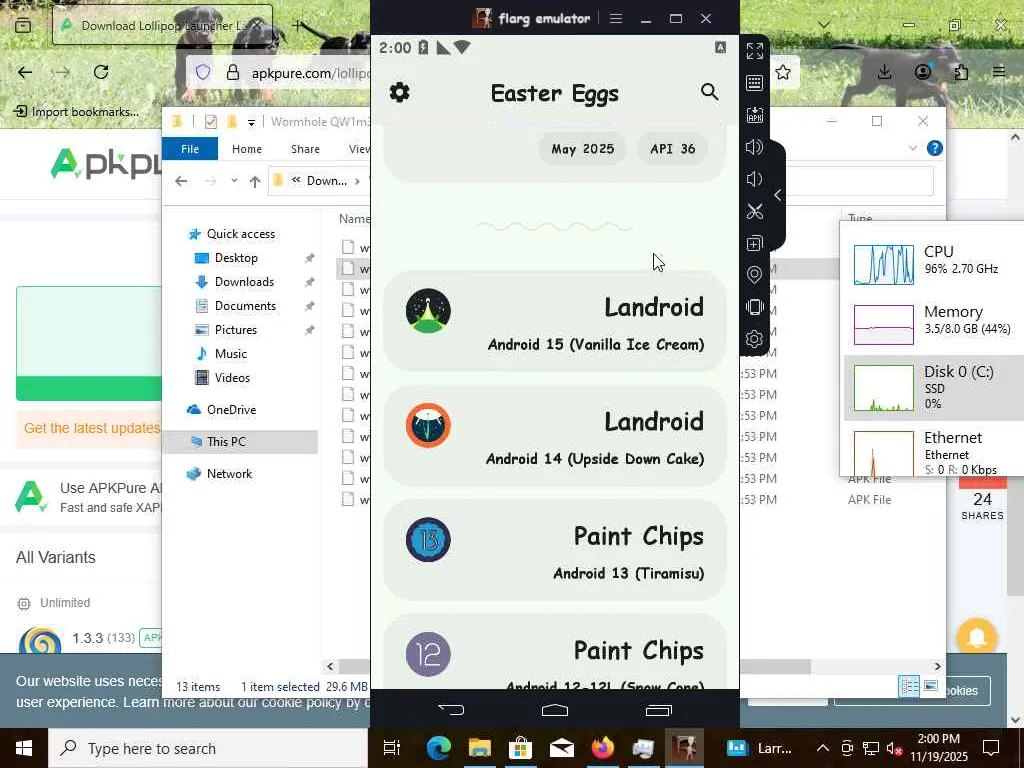Open the Android 13 Paint Chips icon
This screenshot has width=1024, height=768.
[428, 539]
